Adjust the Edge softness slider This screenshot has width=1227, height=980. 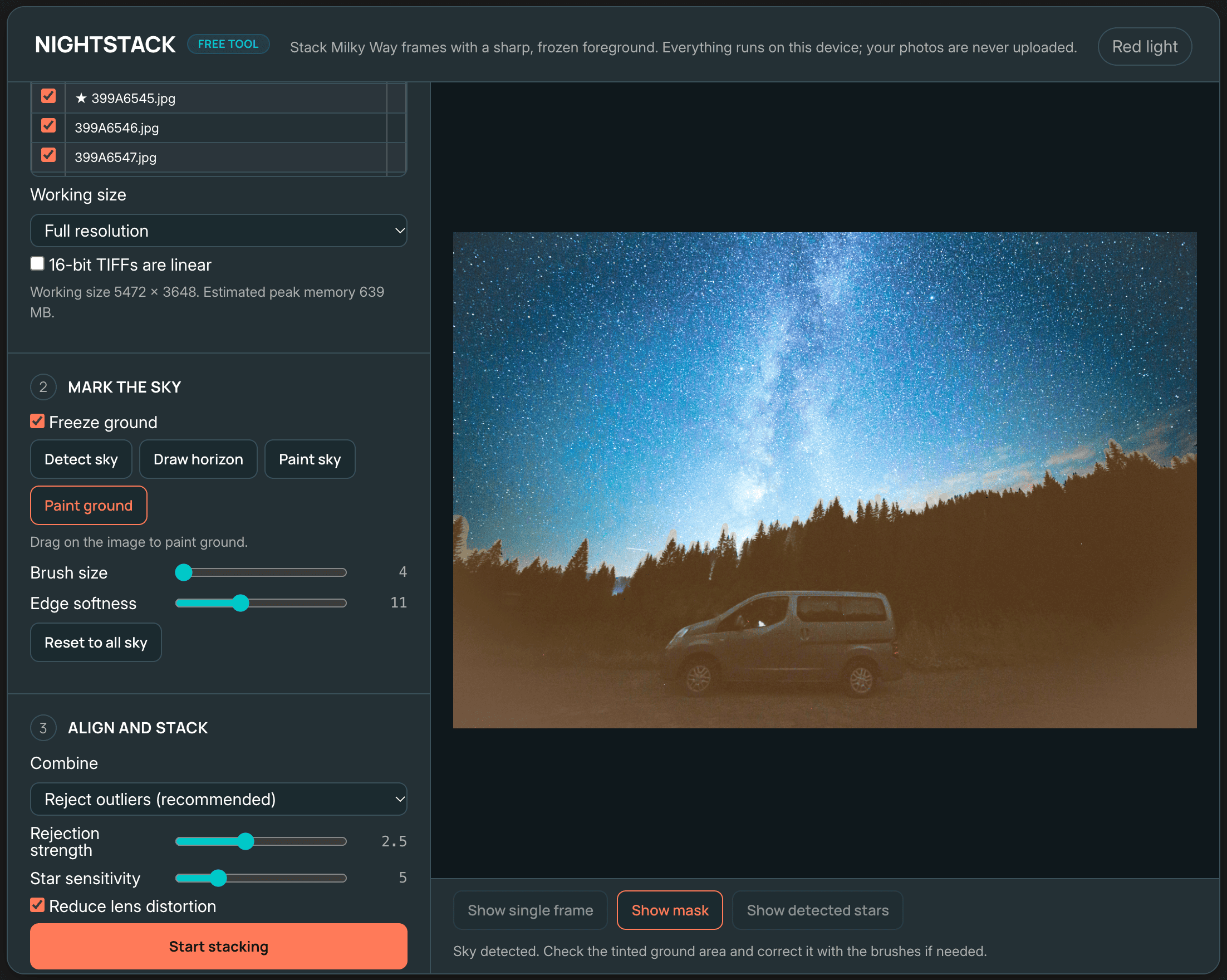[x=261, y=602]
